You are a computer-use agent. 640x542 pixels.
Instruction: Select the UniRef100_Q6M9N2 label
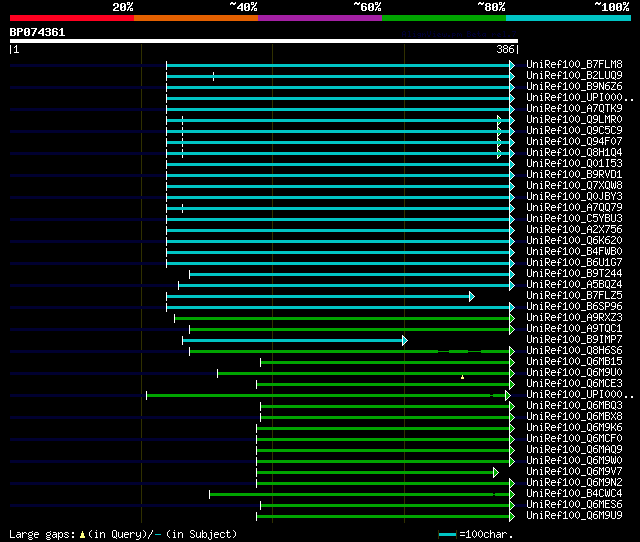point(574,483)
